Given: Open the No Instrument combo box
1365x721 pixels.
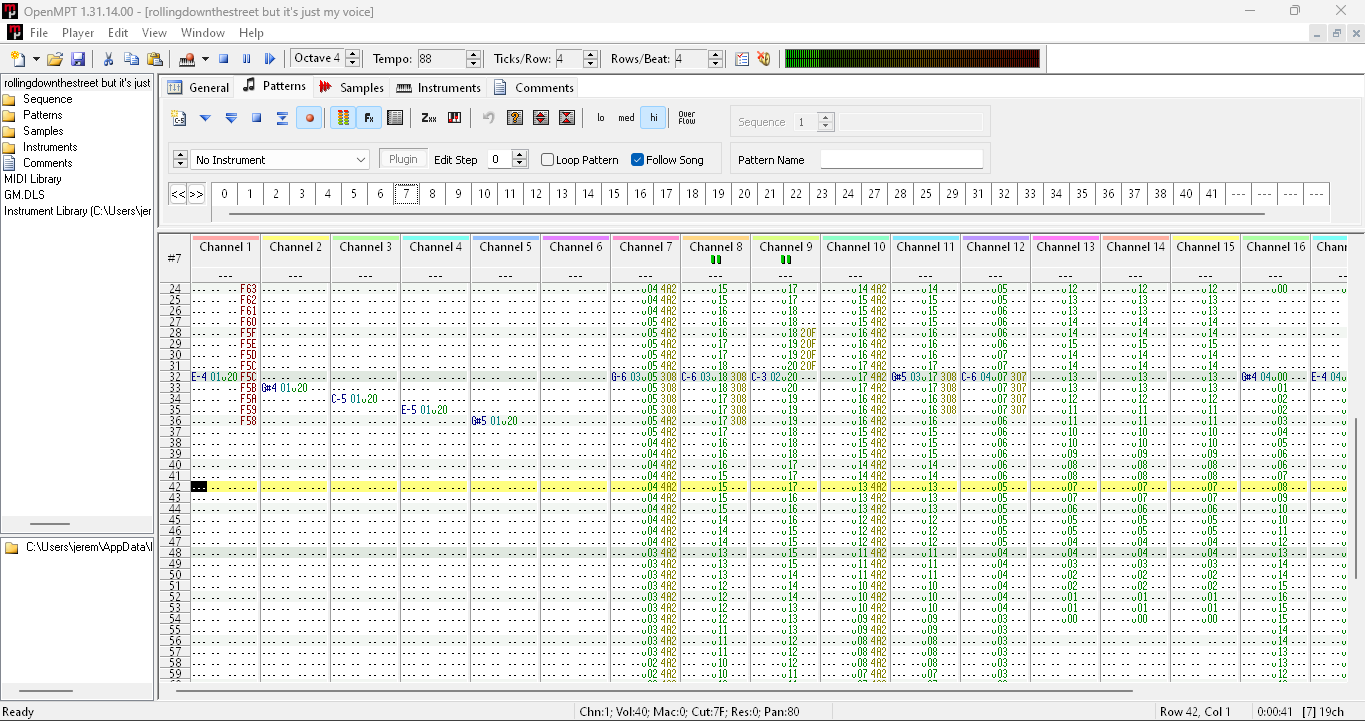Looking at the screenshot, I should [281, 160].
